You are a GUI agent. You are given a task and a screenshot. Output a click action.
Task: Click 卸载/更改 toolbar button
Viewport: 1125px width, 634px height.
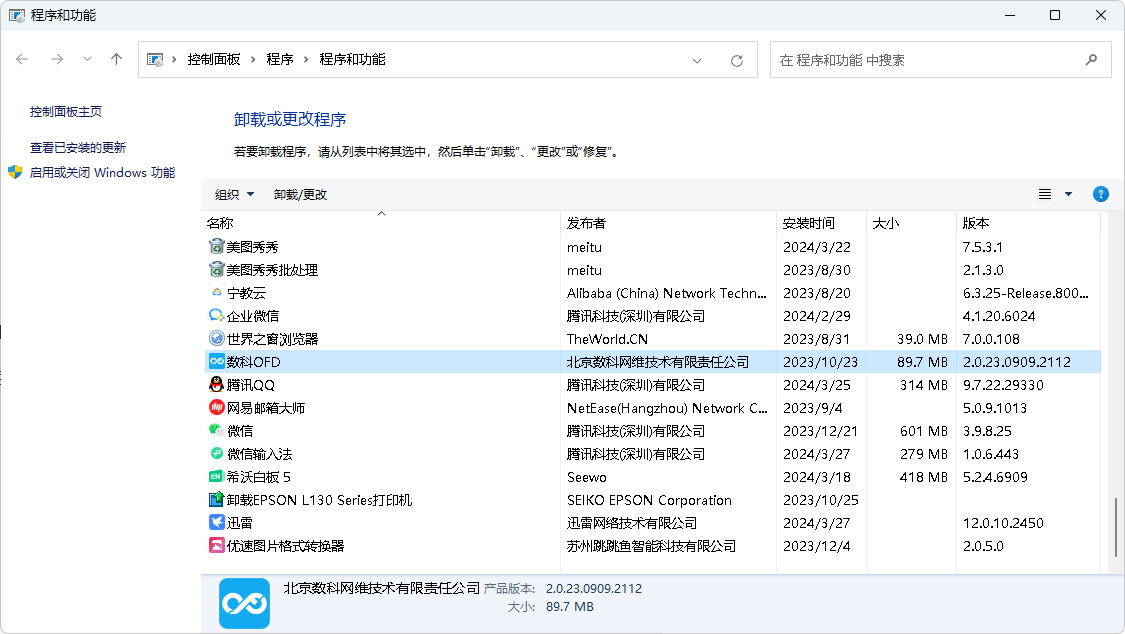tap(300, 194)
